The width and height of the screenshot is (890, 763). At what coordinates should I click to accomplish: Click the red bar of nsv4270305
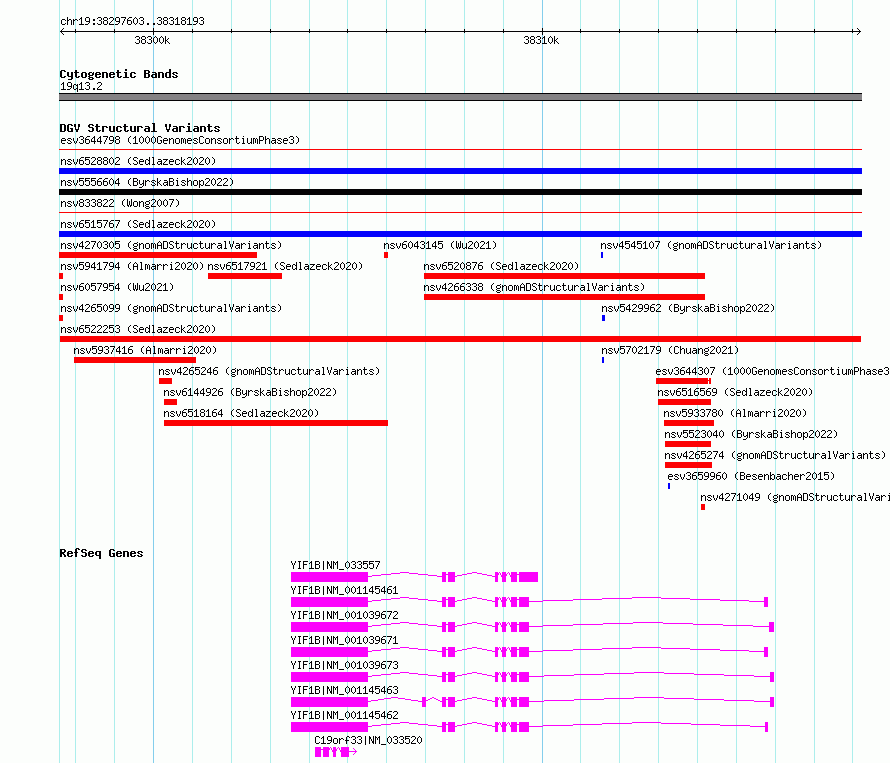coord(158,255)
